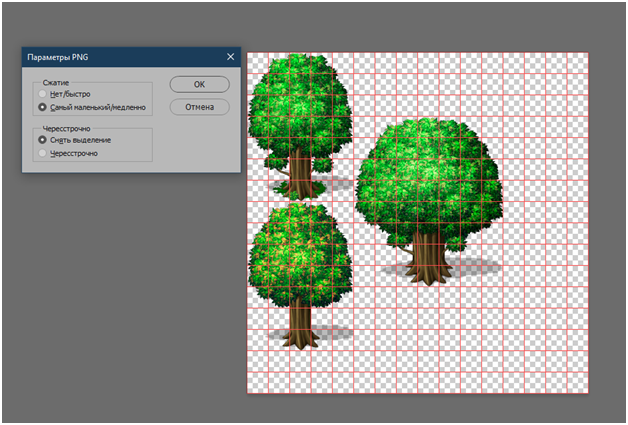Image resolution: width=628 pixels, height=425 pixels.
Task: Select the "Снять выделение" interlace option
Action: coord(41,140)
